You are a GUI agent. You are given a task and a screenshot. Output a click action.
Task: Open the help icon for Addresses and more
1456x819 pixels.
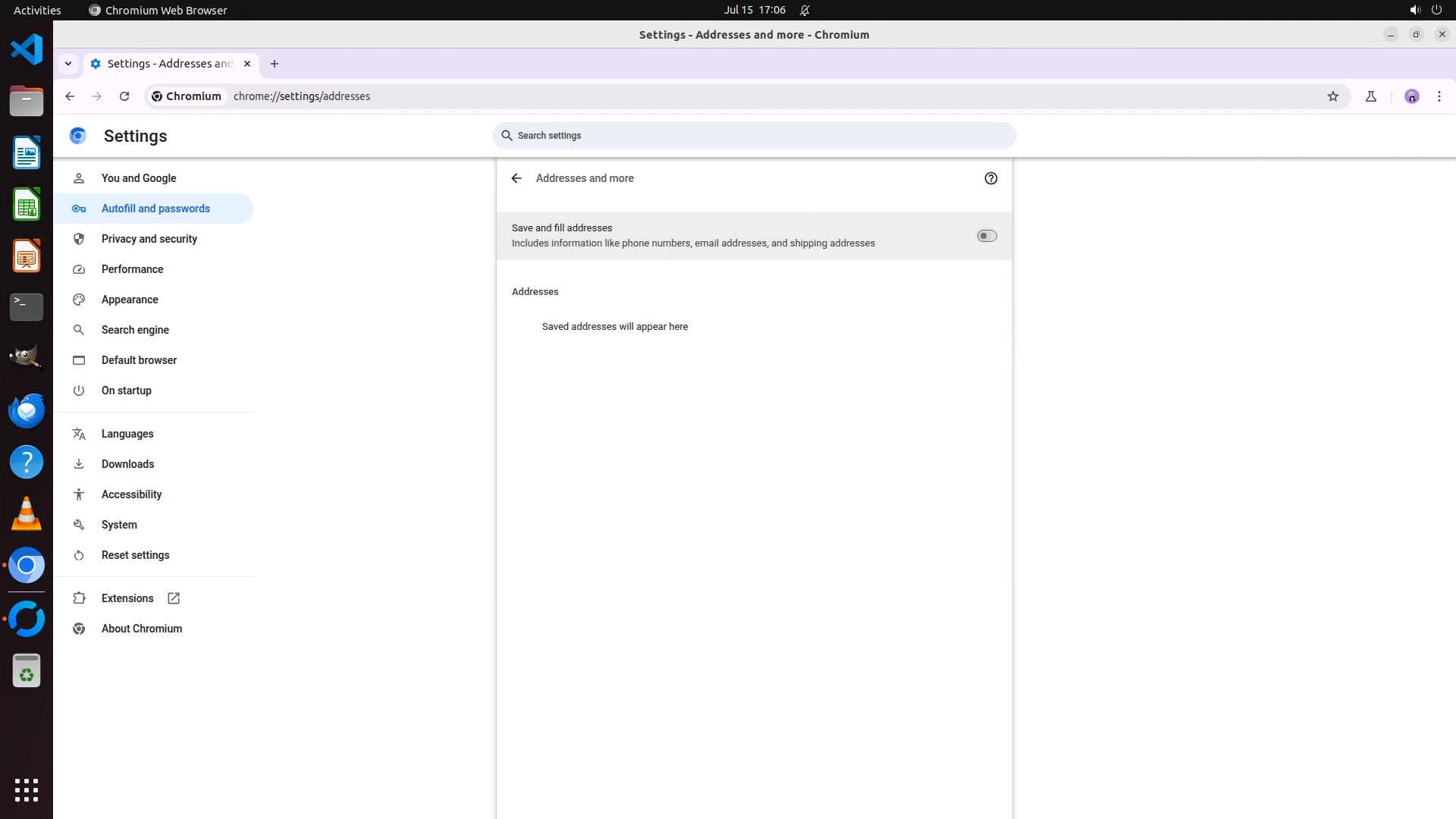(990, 178)
